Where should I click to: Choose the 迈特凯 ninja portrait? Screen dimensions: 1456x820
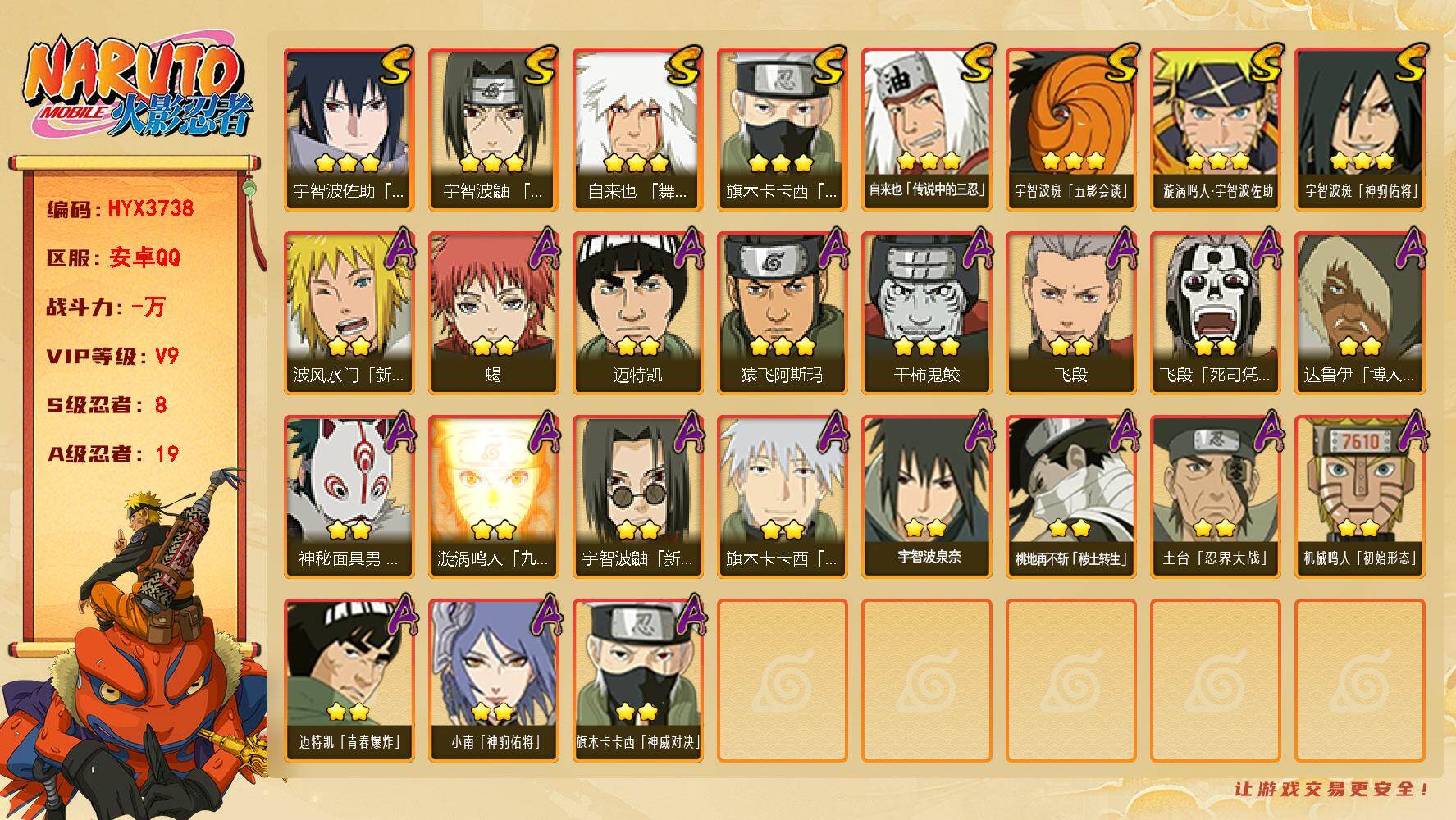(x=637, y=312)
